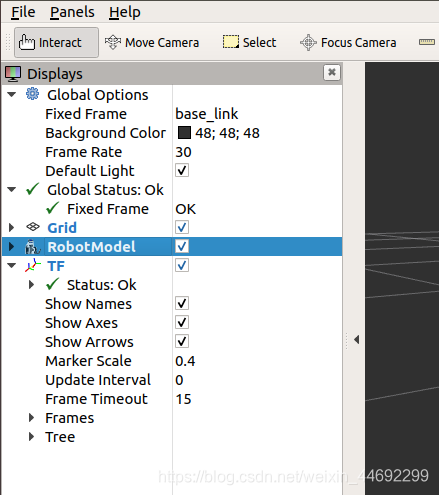
Task: Disable the Grid display checkbox
Action: 182,228
